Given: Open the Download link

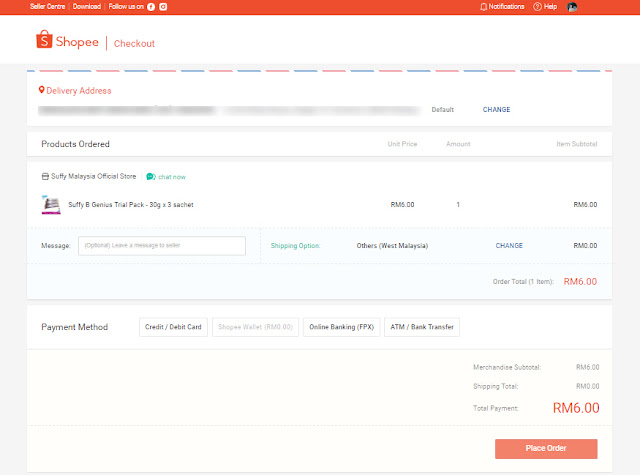Looking at the screenshot, I should click(87, 7).
